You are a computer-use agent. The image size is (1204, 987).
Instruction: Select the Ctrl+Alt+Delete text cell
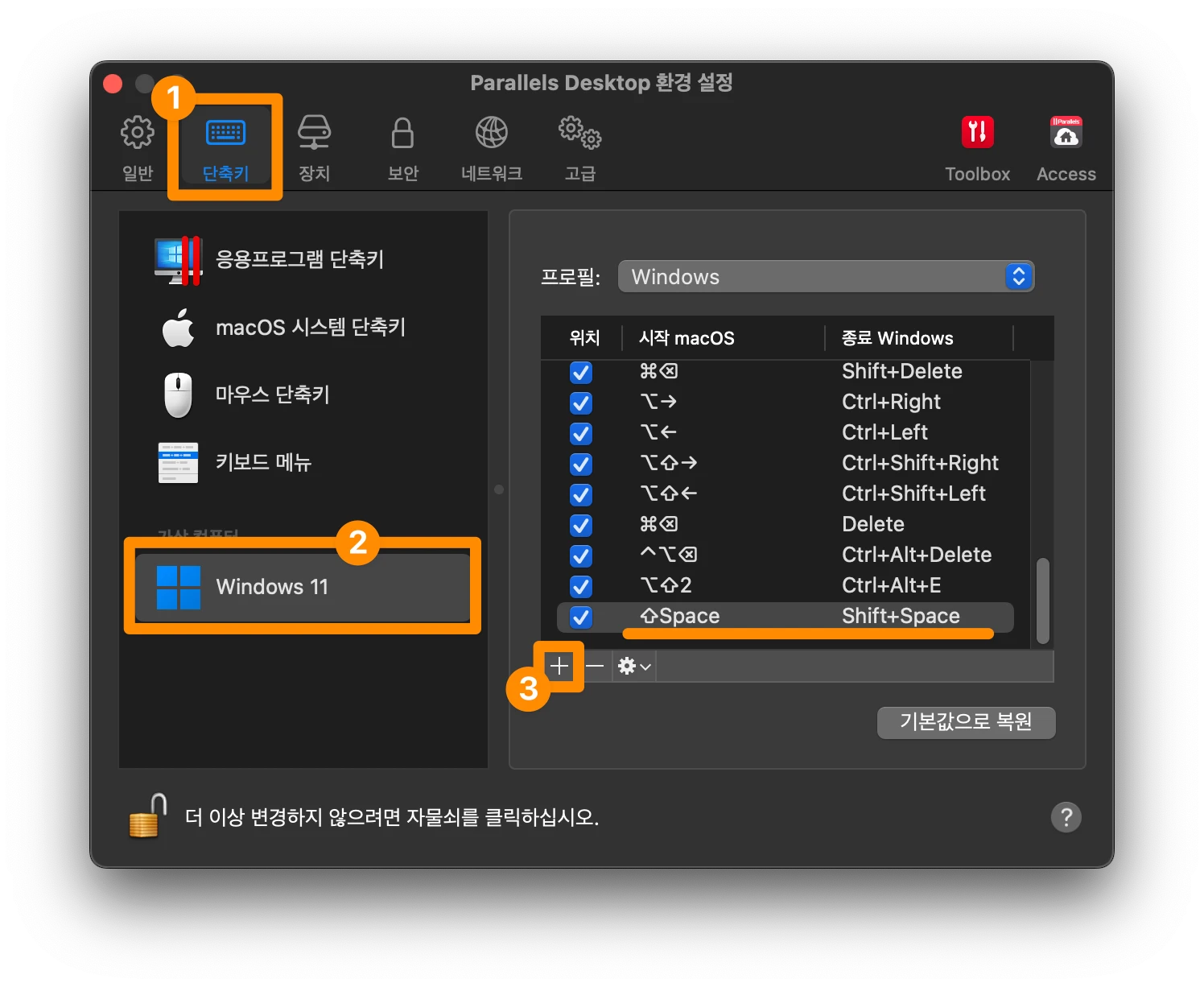coord(917,555)
